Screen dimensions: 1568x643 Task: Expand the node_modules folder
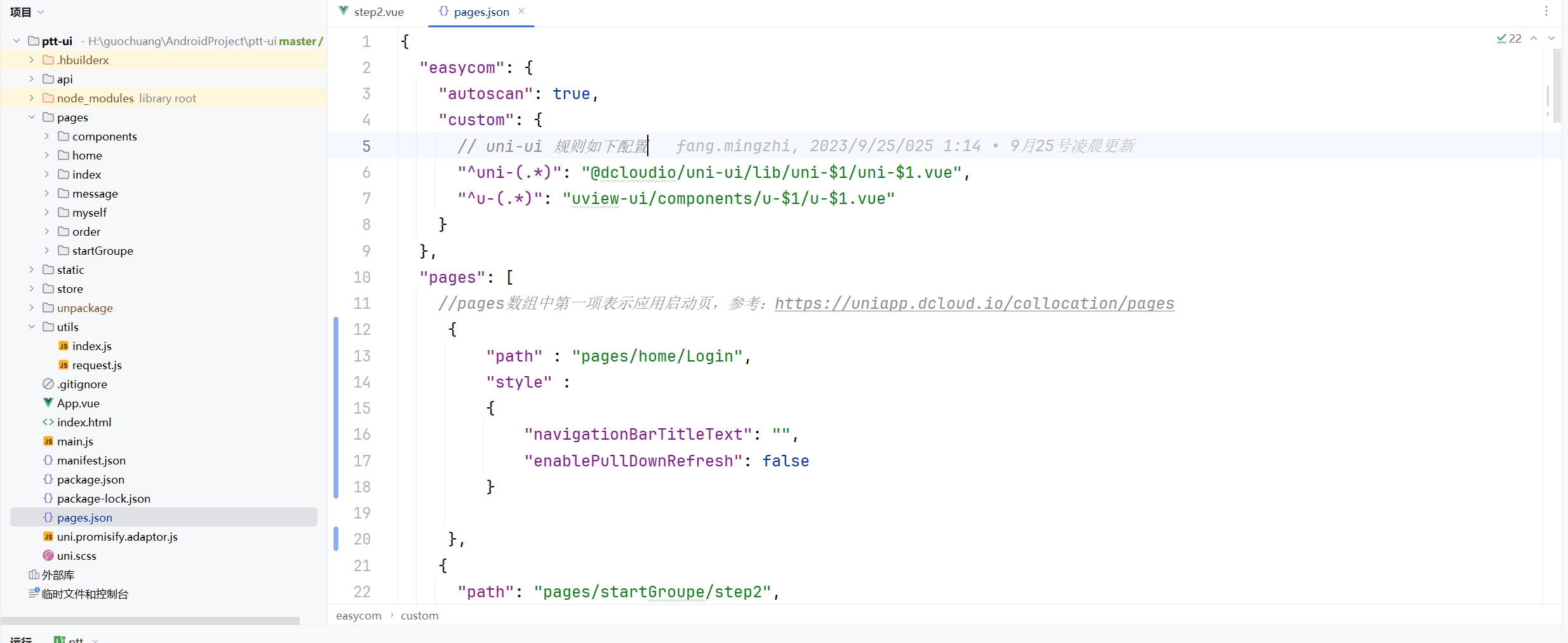(31, 98)
